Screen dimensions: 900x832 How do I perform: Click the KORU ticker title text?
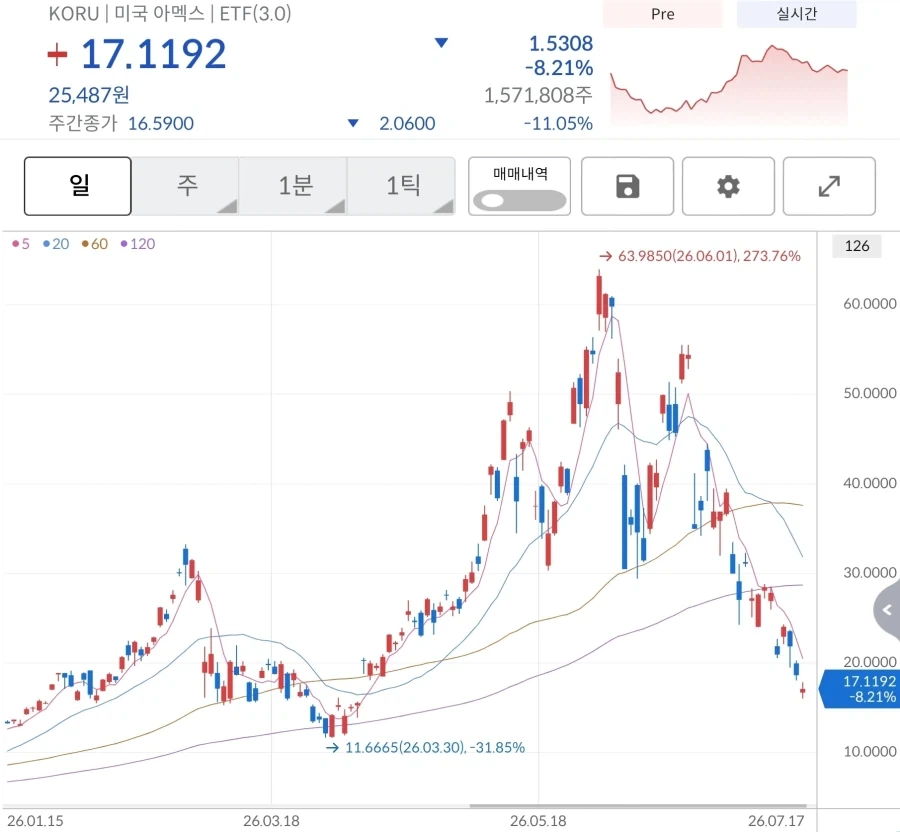tap(74, 14)
